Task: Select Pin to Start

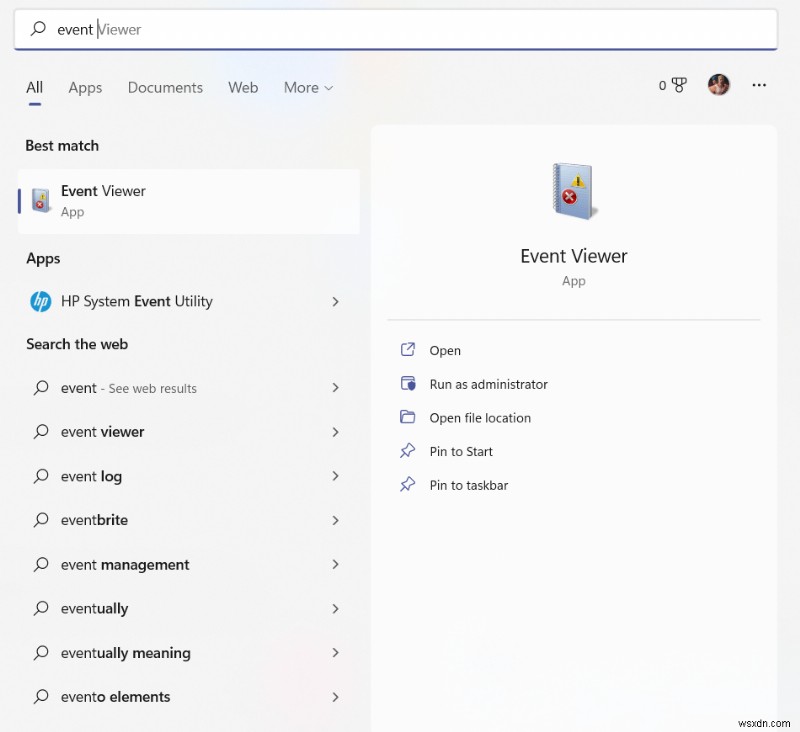Action: [x=461, y=451]
